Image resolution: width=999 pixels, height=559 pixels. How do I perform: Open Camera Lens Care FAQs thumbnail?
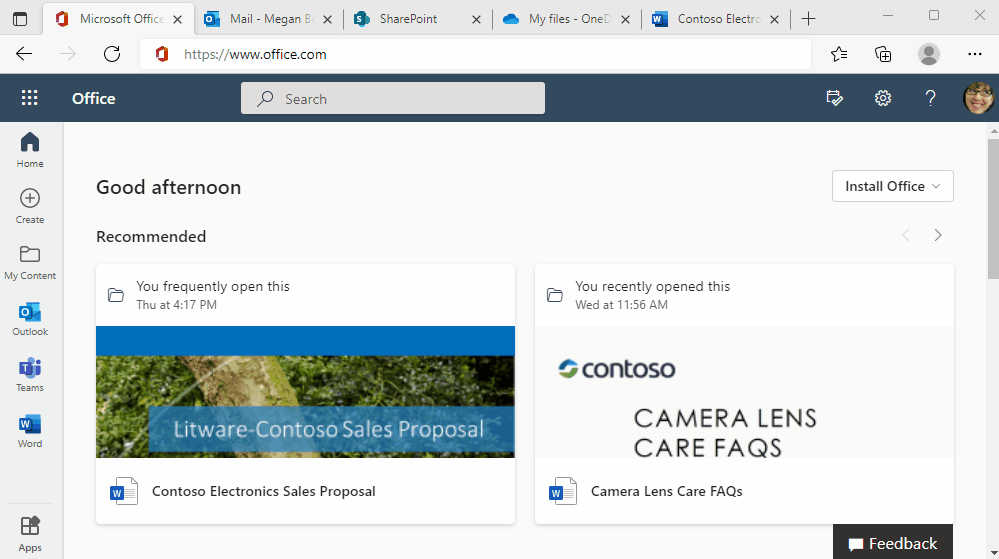tap(743, 391)
